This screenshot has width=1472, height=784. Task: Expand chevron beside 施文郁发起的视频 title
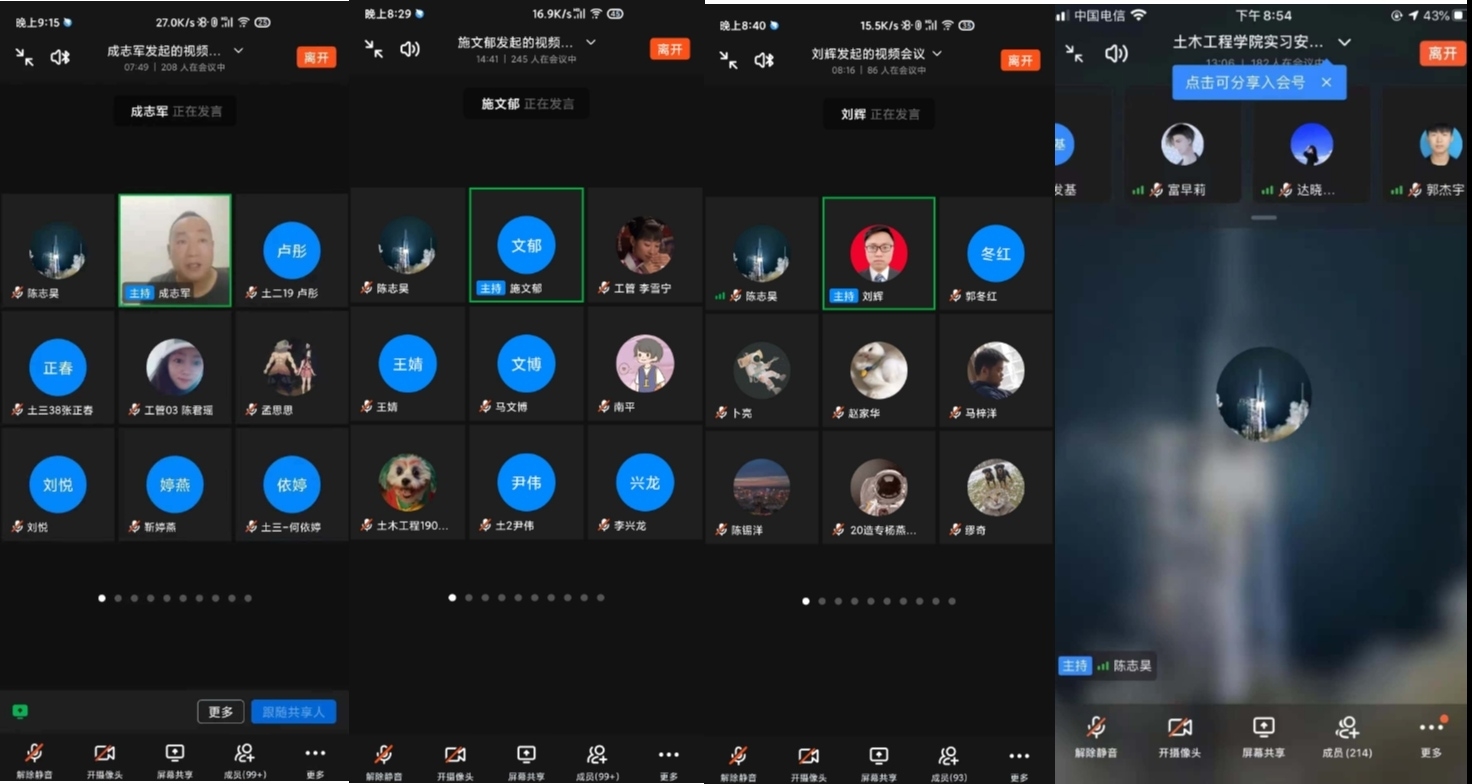coord(591,42)
